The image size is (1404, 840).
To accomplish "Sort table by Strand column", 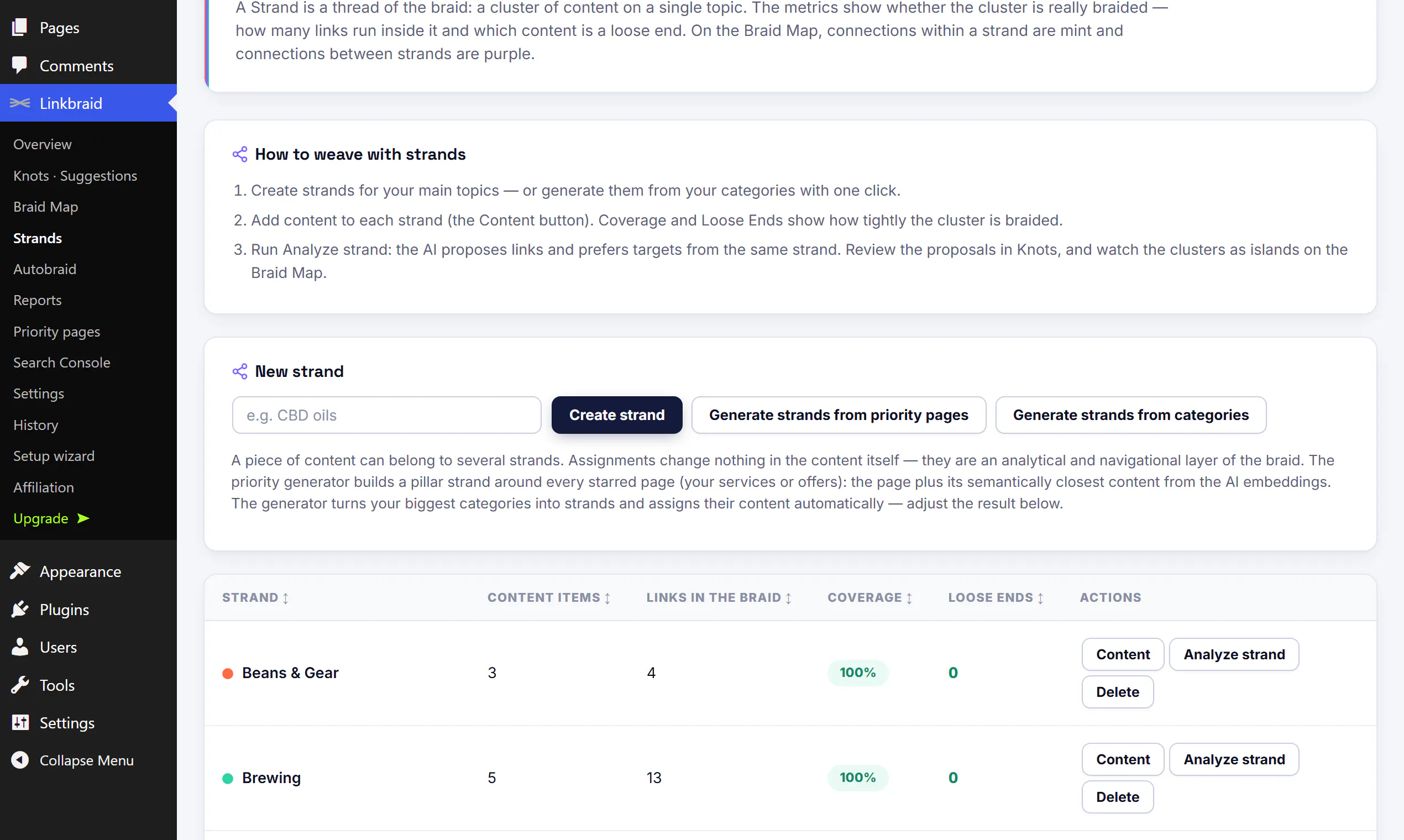I will pyautogui.click(x=255, y=598).
